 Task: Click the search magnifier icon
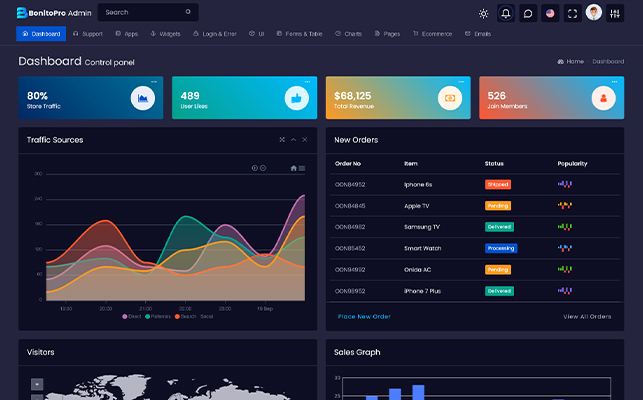click(x=188, y=12)
